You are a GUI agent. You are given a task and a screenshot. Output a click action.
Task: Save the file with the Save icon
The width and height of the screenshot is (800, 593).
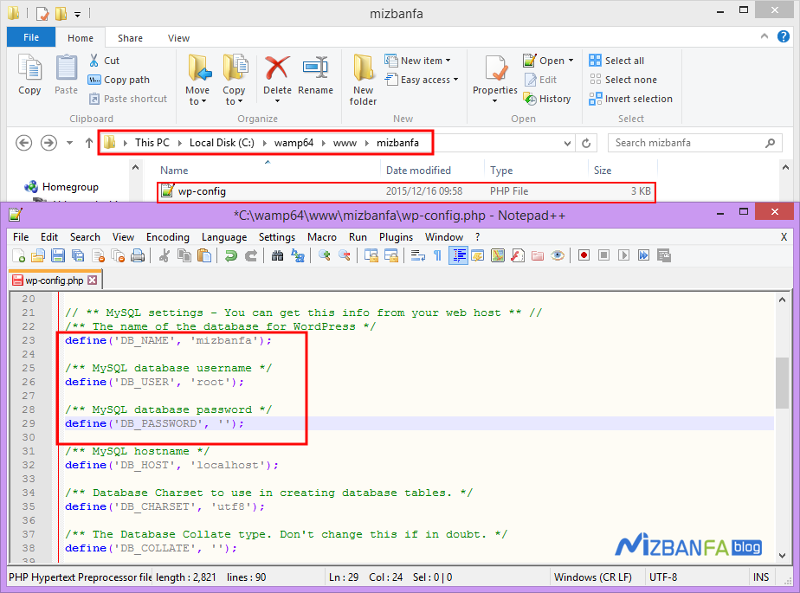pyautogui.click(x=58, y=255)
